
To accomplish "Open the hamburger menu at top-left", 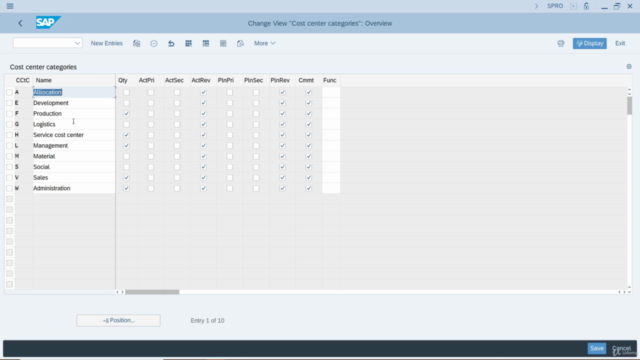I will (x=10, y=6).
